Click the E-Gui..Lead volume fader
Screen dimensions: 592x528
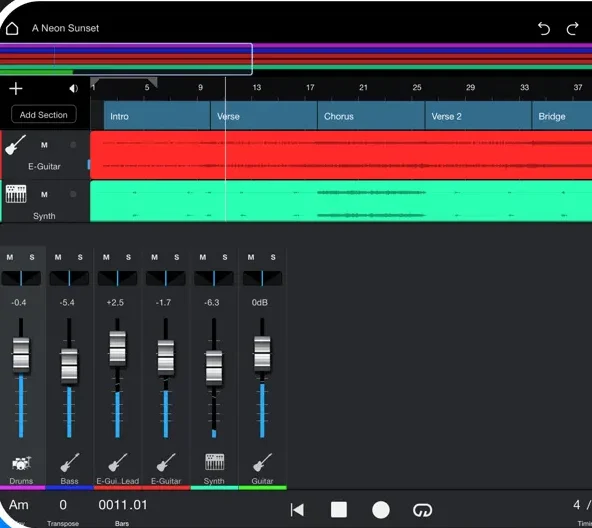click(x=117, y=348)
